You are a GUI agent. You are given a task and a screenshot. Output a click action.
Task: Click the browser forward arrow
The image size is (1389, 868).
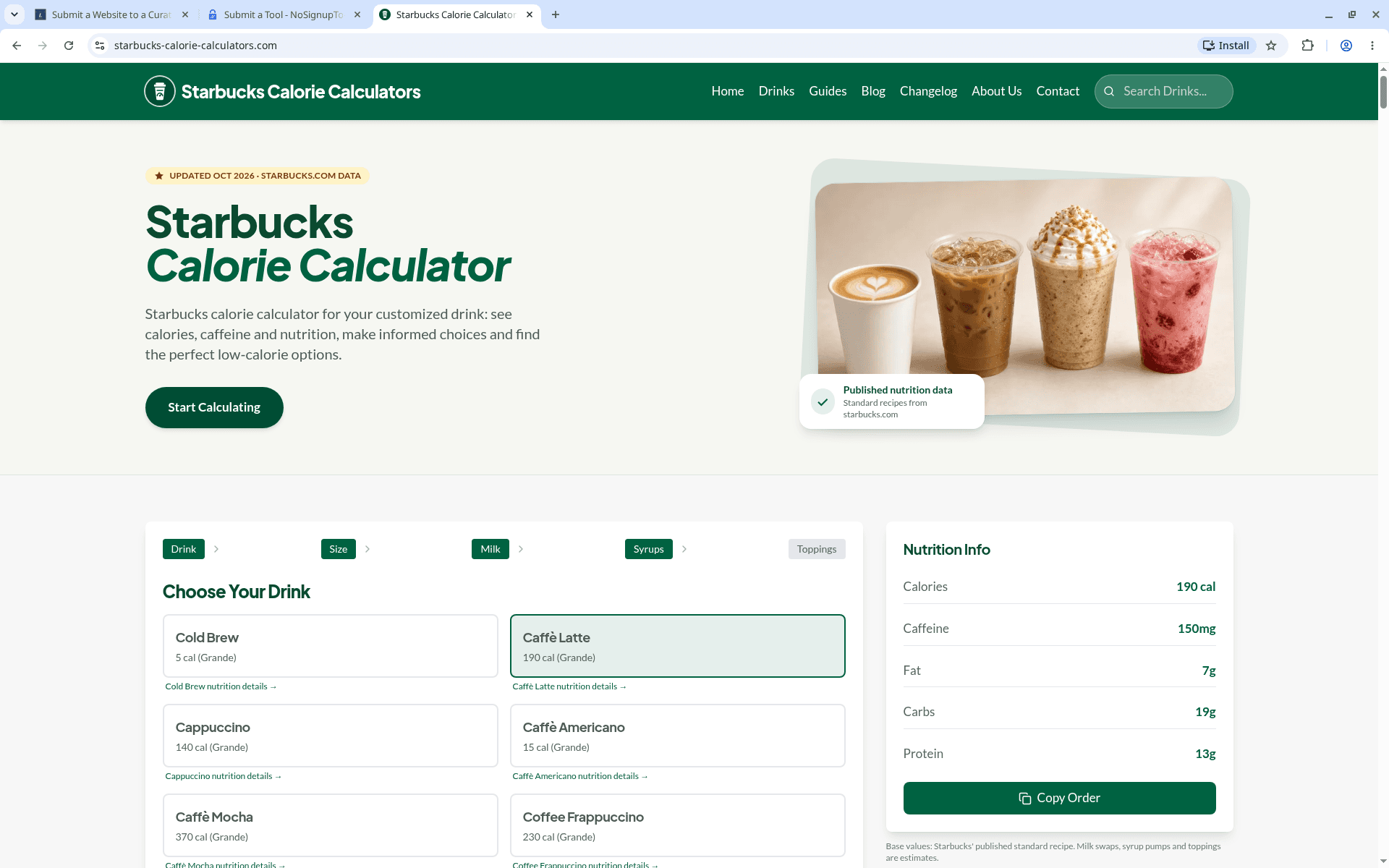[43, 46]
